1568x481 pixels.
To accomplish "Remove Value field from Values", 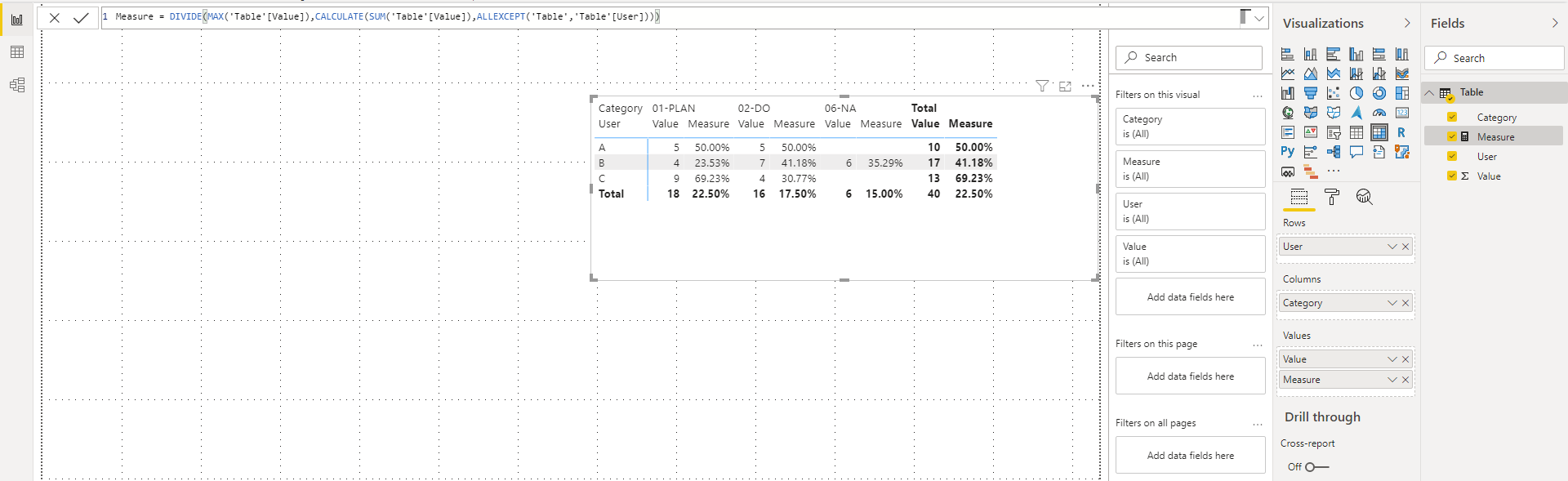I will pos(1405,359).
